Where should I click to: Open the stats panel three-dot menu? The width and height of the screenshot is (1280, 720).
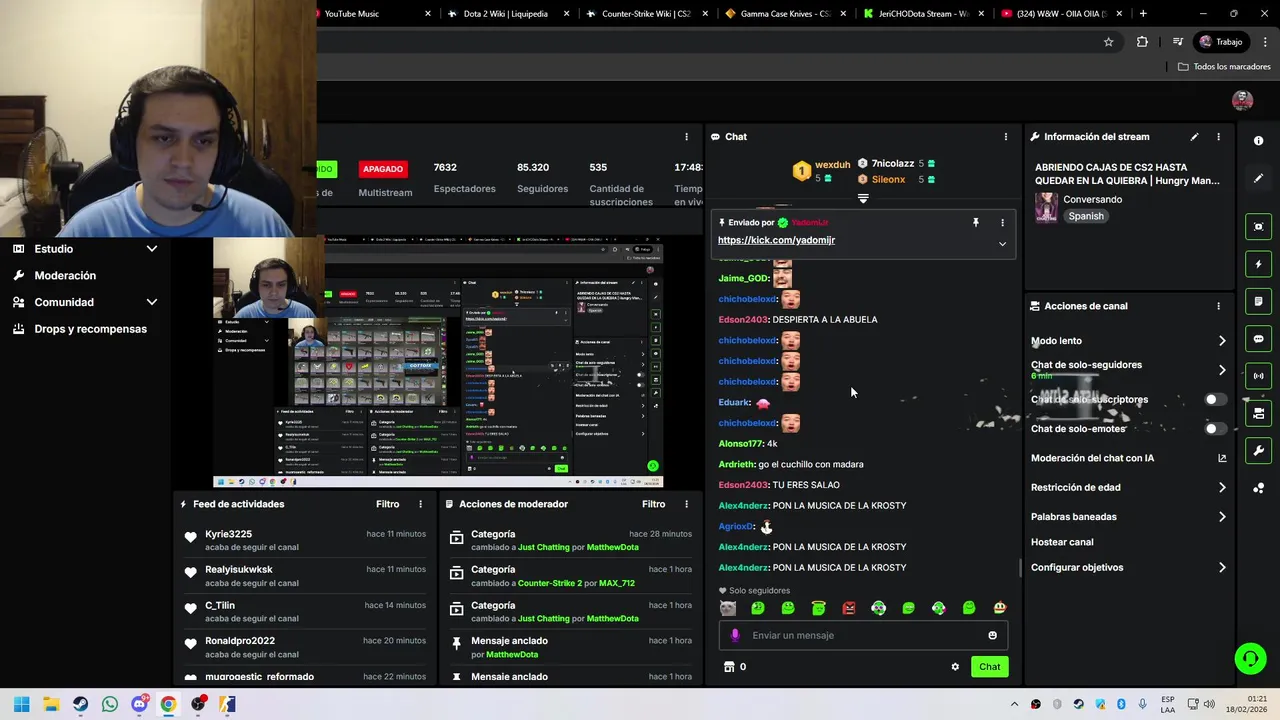click(686, 137)
